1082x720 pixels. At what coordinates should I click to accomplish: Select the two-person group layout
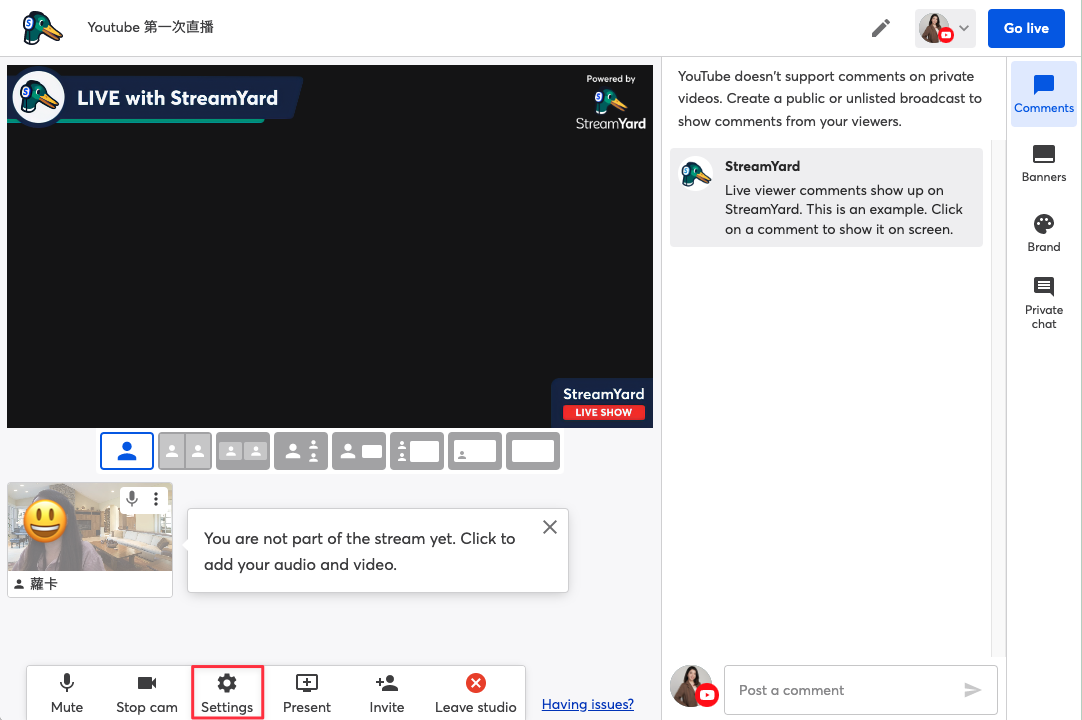pos(243,451)
